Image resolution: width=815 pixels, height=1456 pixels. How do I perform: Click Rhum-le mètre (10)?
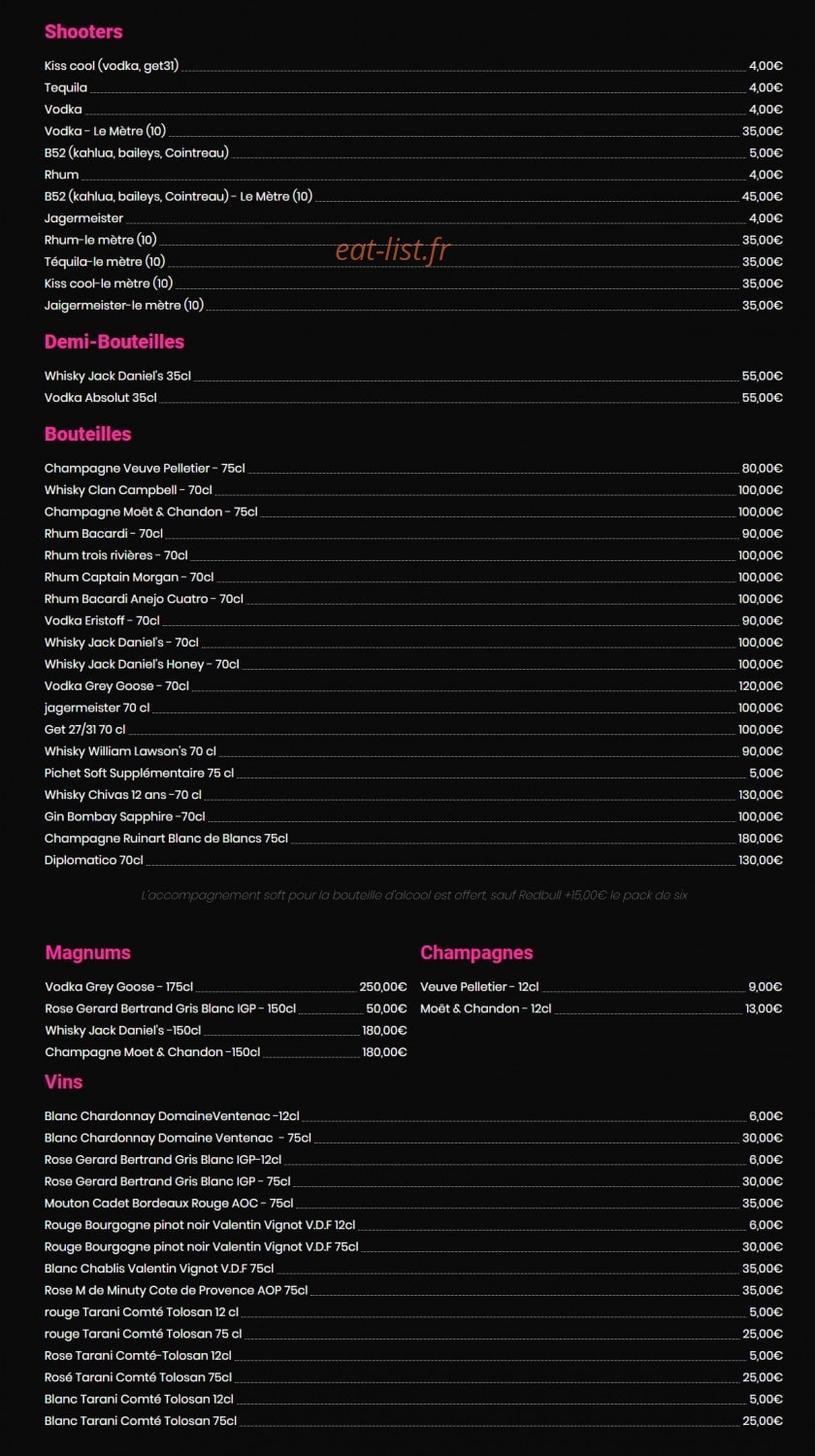pos(413,240)
